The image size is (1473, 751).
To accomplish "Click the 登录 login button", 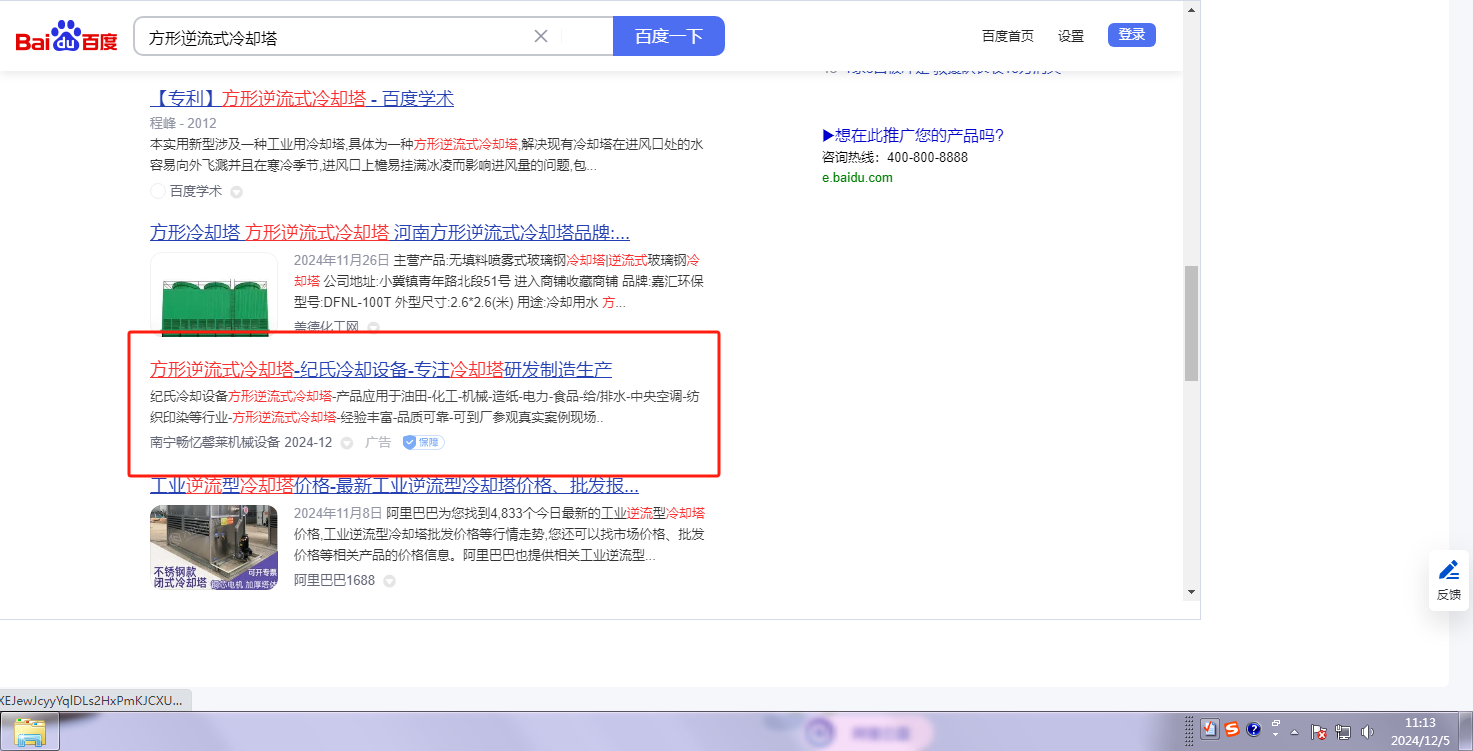I will [x=1131, y=35].
